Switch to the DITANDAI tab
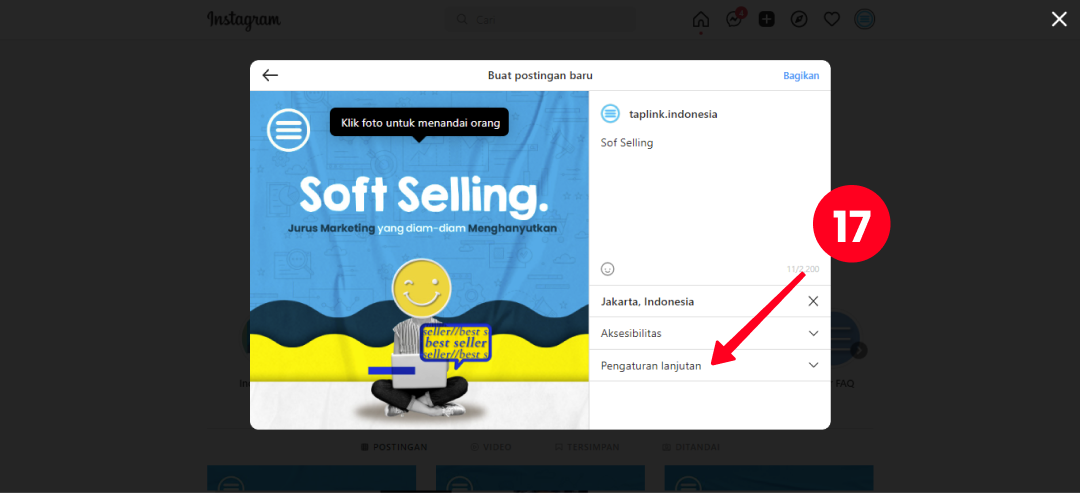Viewport: 1080px width, 493px height. tap(691, 447)
